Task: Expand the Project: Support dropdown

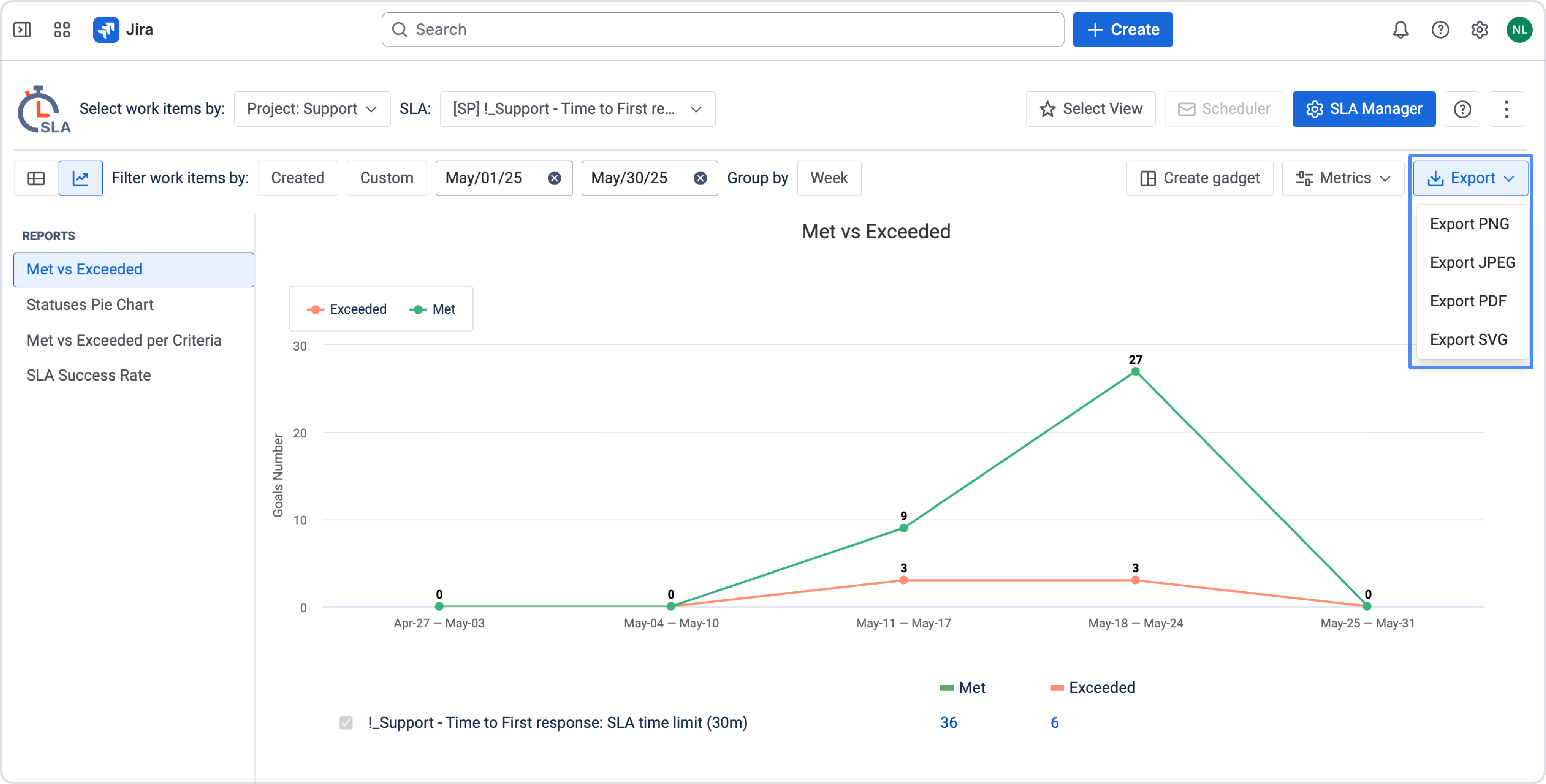Action: click(312, 109)
